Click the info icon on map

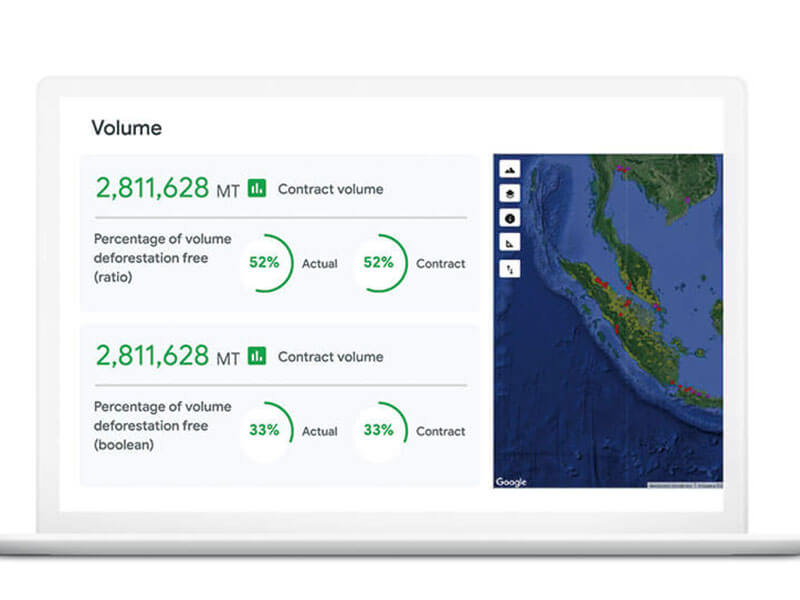(509, 218)
